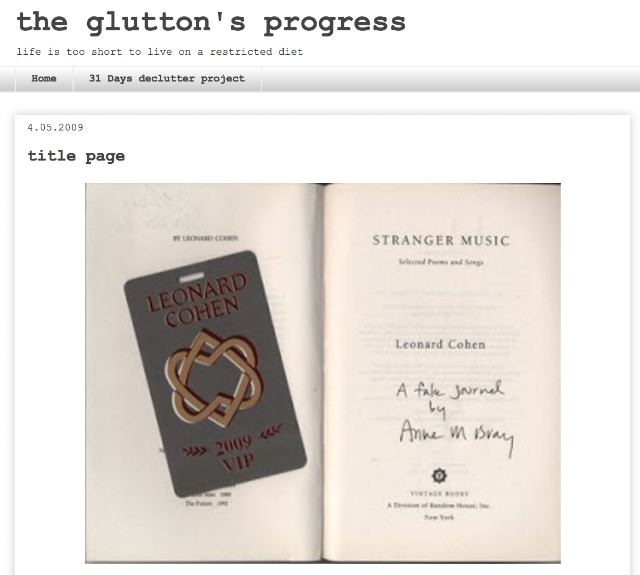Click the blog tagline about restricted diet
The height and width of the screenshot is (575, 640).
160,52
